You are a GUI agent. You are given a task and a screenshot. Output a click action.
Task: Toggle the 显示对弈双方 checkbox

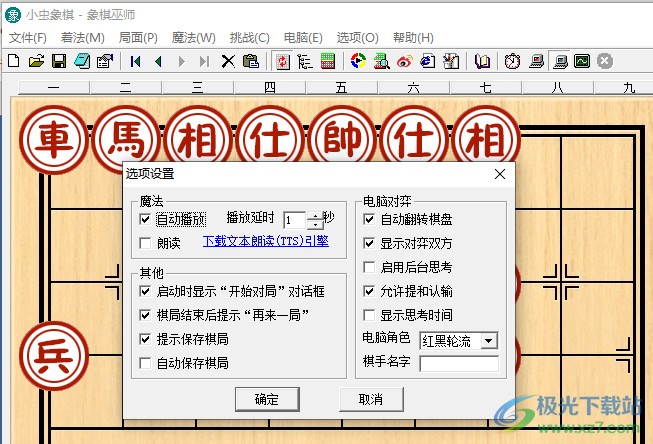(x=369, y=243)
